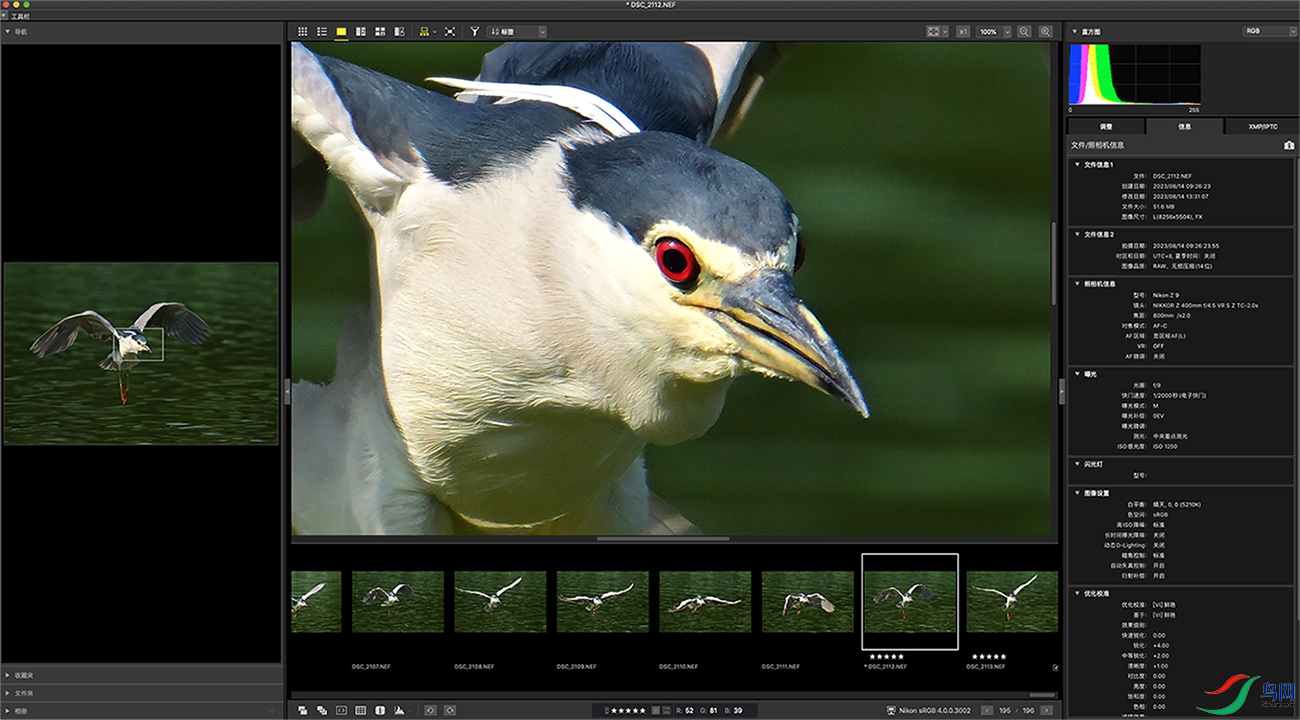Open the 100% zoom level dropdown
The width and height of the screenshot is (1300, 720).
[x=993, y=32]
